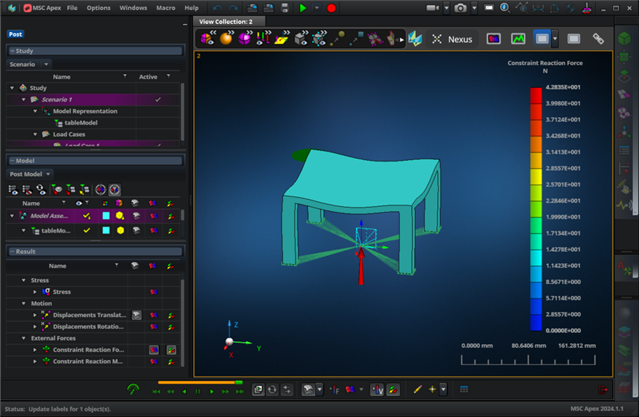Screen dimensions: 639x417
Task: Click the gray cube visibility icon in view toolbar
Action: click(x=301, y=38)
